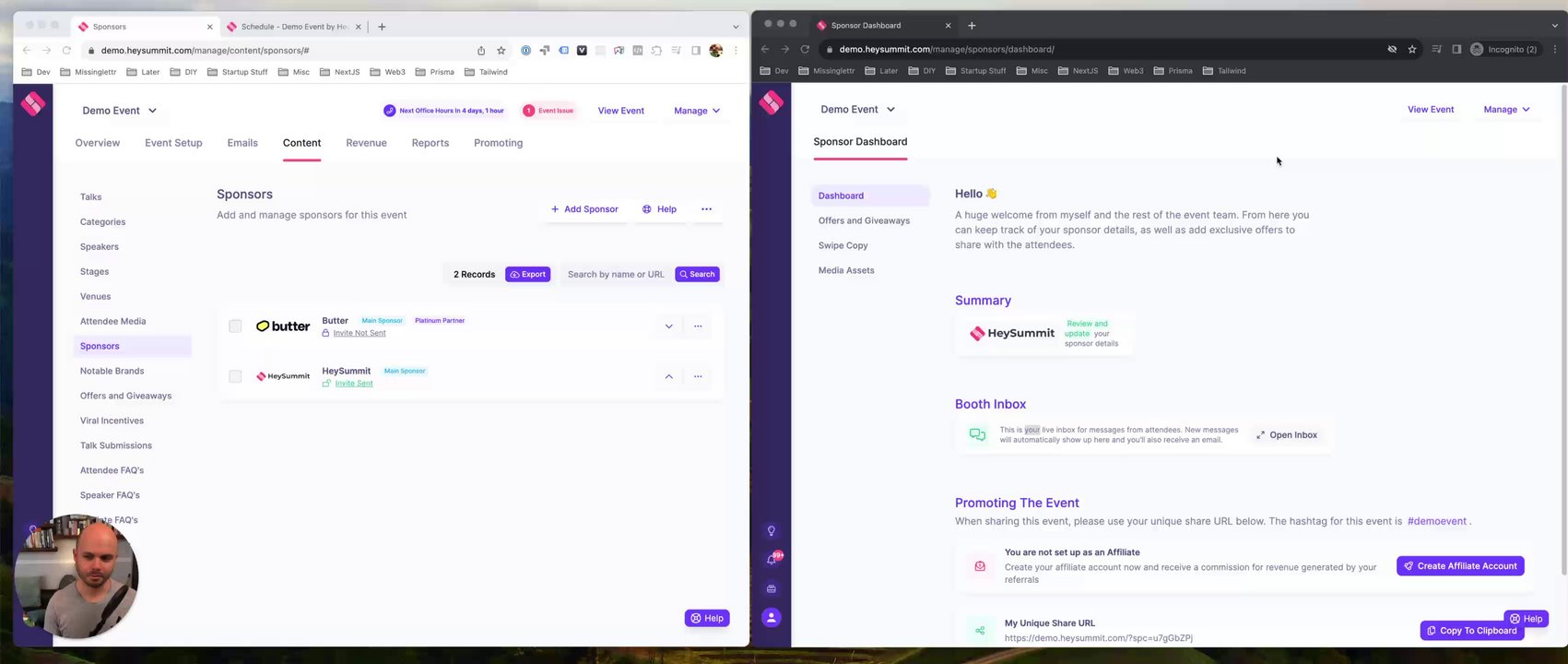Screen dimensions: 1568x664
Task: Reload the Sponsor Dashboard browser page
Action: tap(805, 49)
